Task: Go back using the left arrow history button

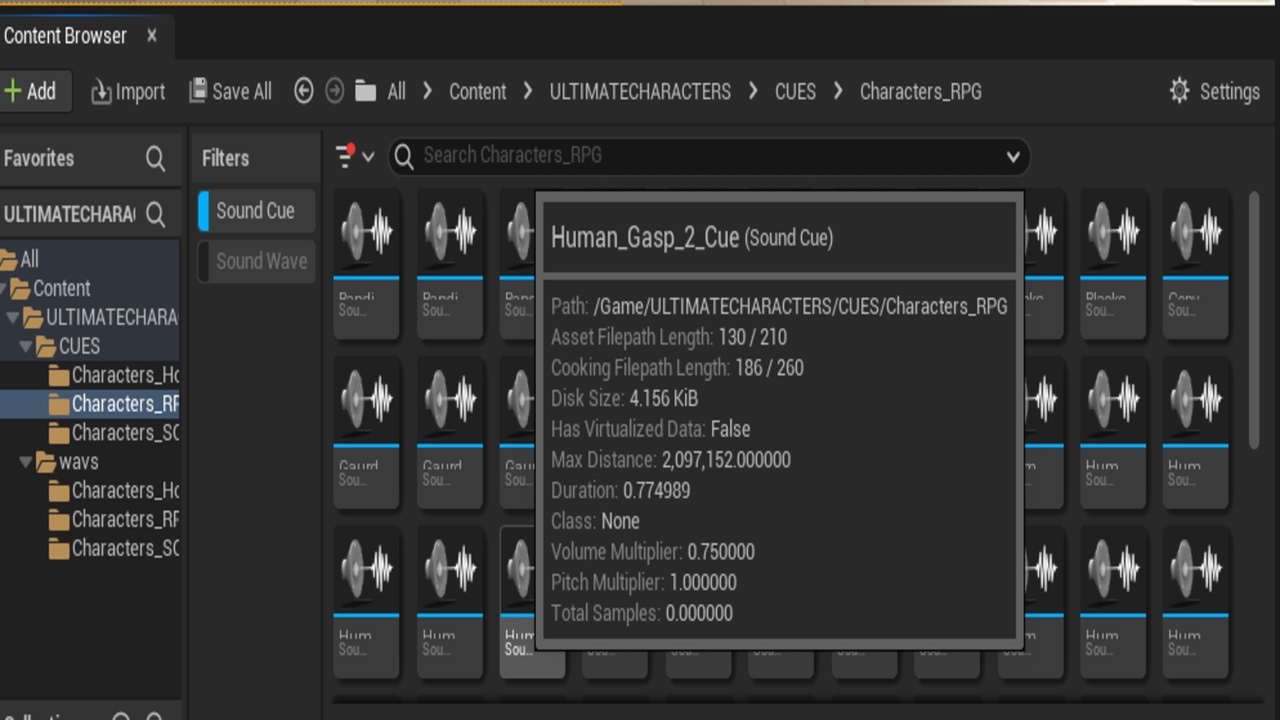Action: [304, 91]
